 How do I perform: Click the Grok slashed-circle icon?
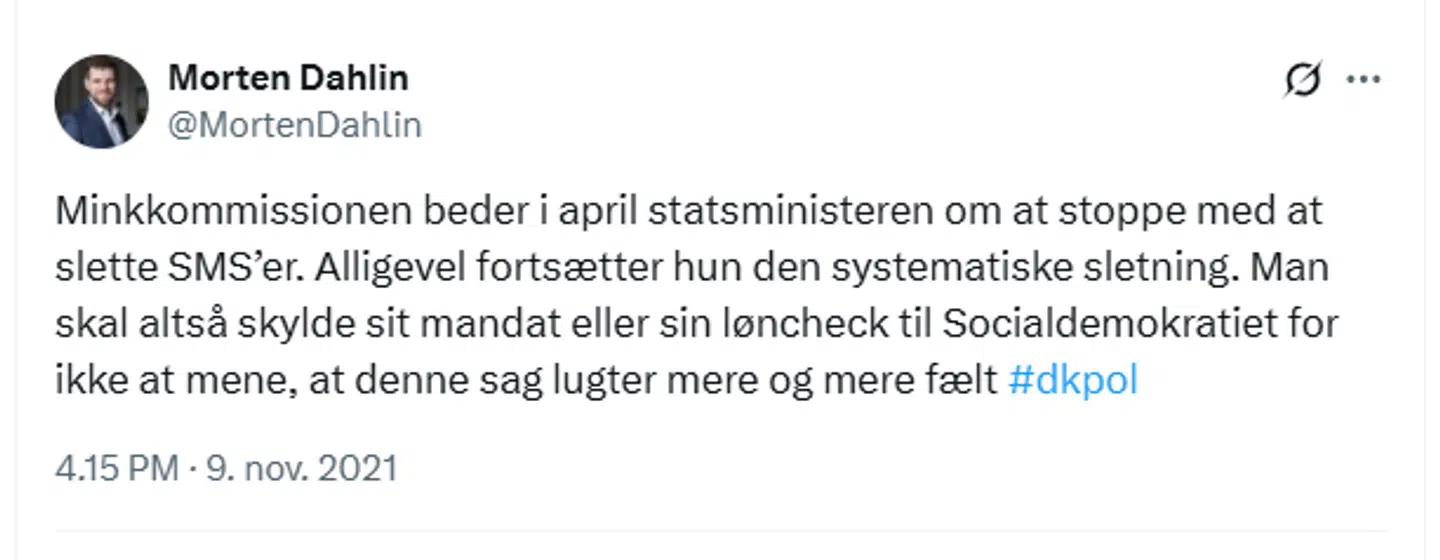point(1303,80)
